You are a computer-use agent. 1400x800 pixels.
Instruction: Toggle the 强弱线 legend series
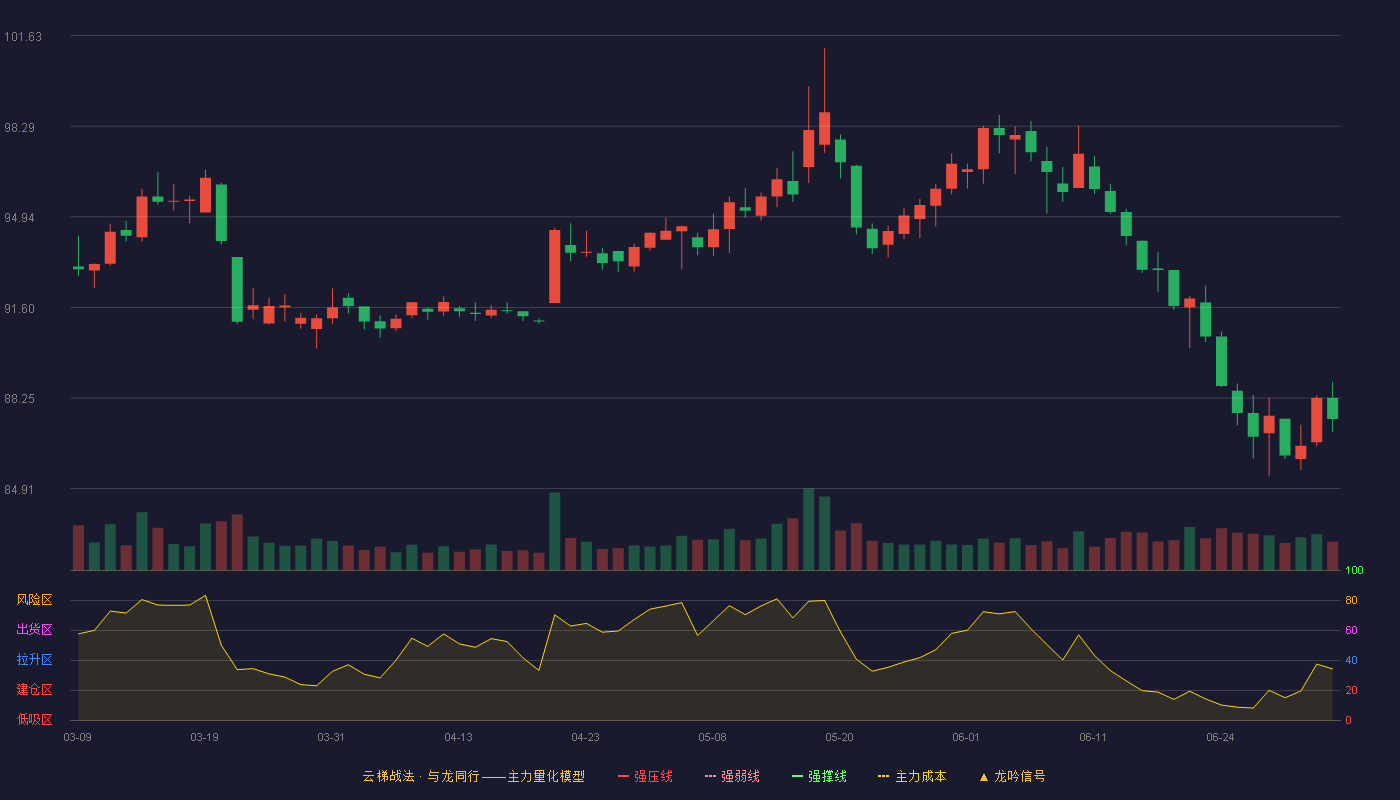click(732, 776)
